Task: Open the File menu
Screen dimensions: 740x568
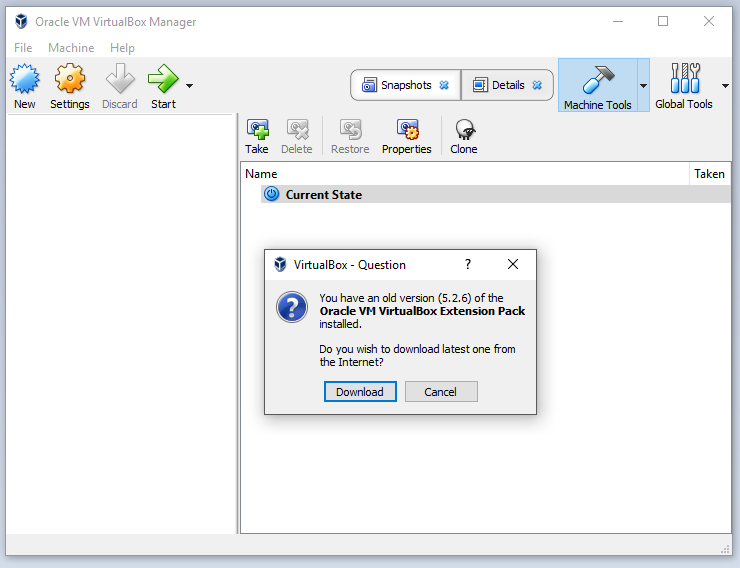Action: pos(23,48)
